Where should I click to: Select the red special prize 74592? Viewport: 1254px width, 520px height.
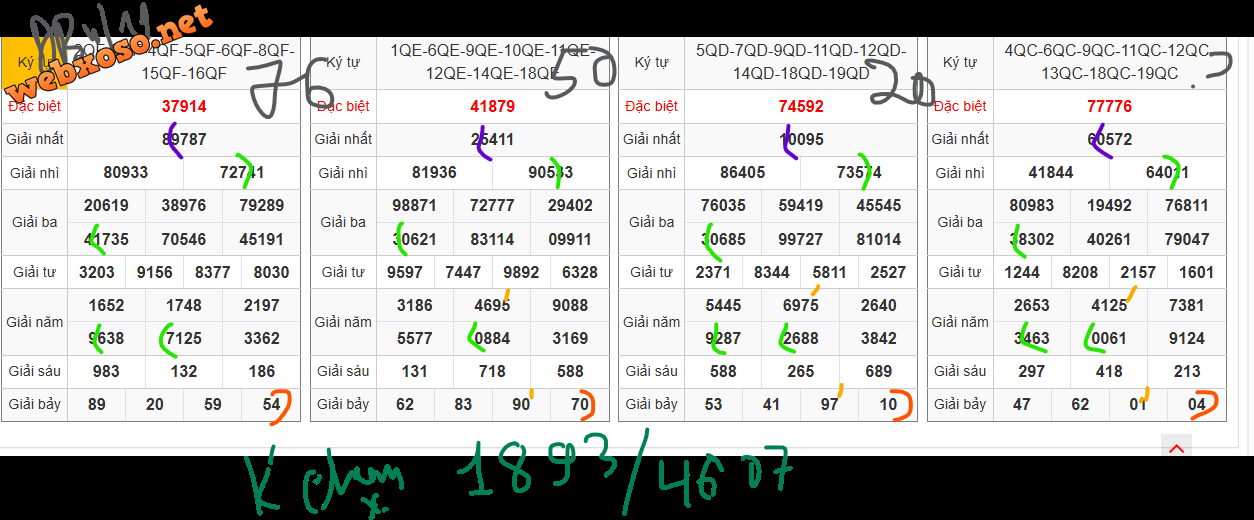(x=801, y=106)
